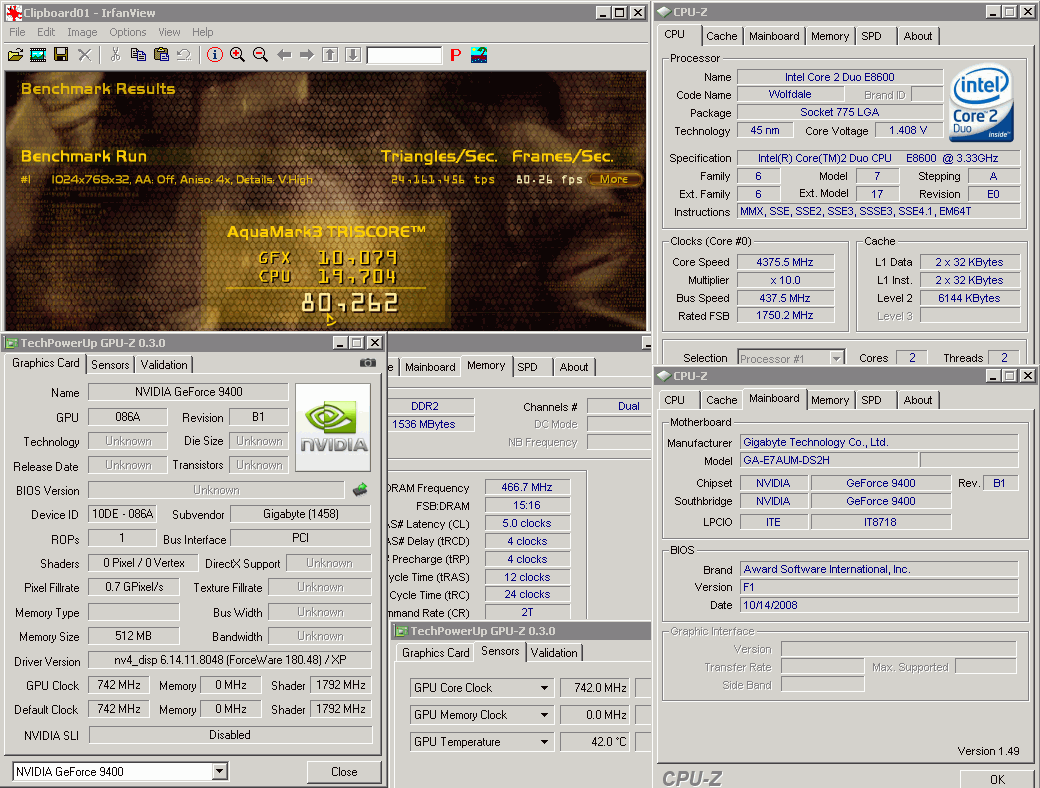The image size is (1040, 788).
Task: Click the Core Voltage 1.408 V value
Action: click(x=908, y=130)
